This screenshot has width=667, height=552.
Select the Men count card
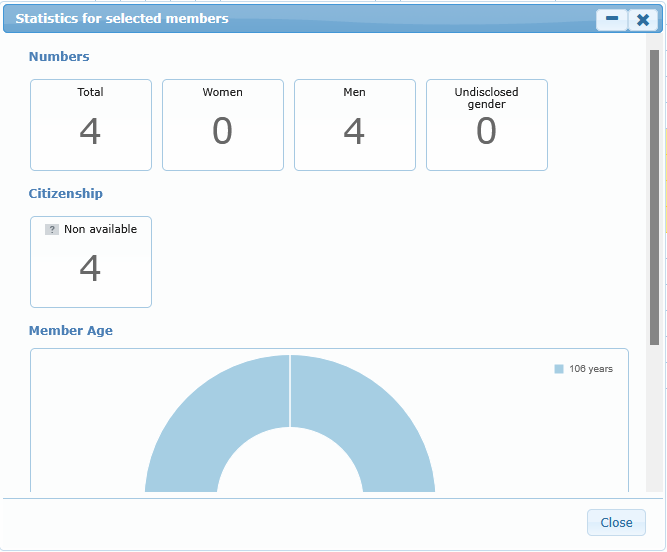(355, 125)
